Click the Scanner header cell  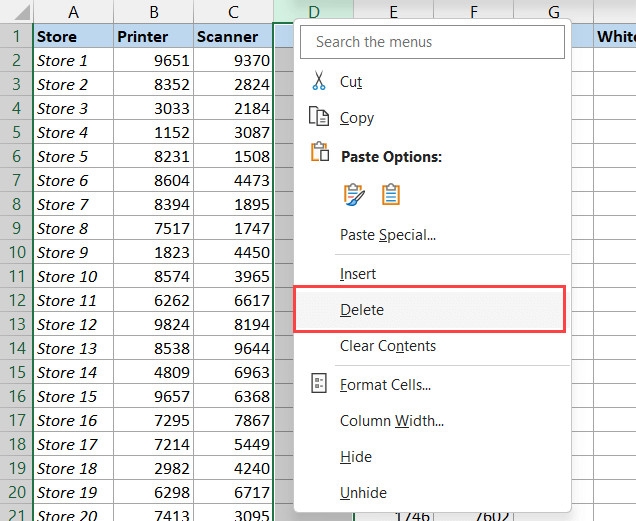233,36
